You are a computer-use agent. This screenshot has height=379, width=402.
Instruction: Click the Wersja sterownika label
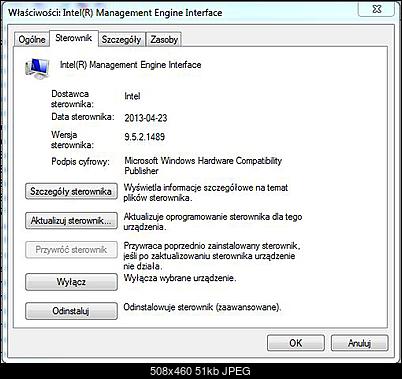[x=72, y=140]
